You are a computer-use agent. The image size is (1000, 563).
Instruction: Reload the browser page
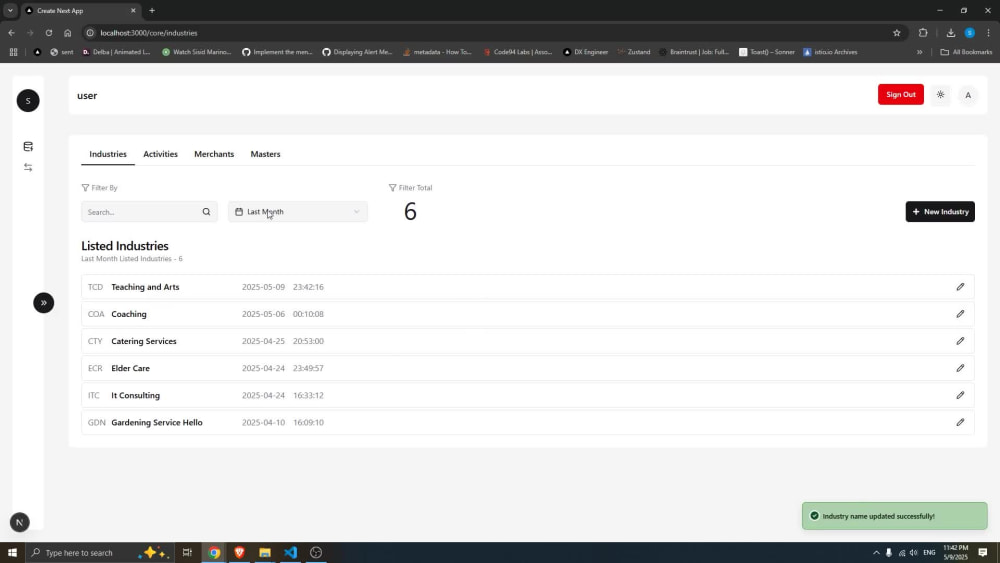(x=48, y=33)
